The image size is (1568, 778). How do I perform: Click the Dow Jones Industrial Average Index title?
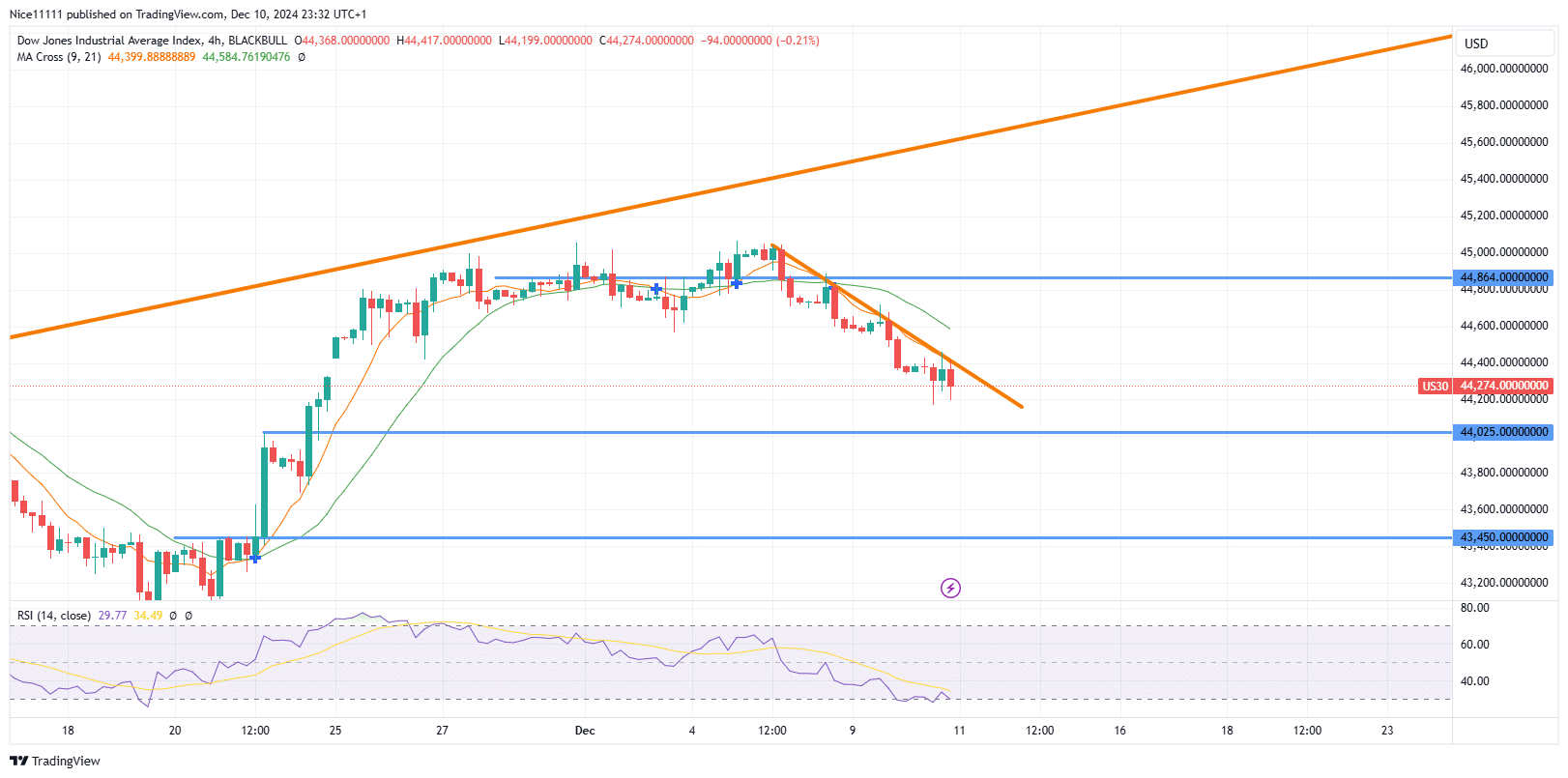109,41
